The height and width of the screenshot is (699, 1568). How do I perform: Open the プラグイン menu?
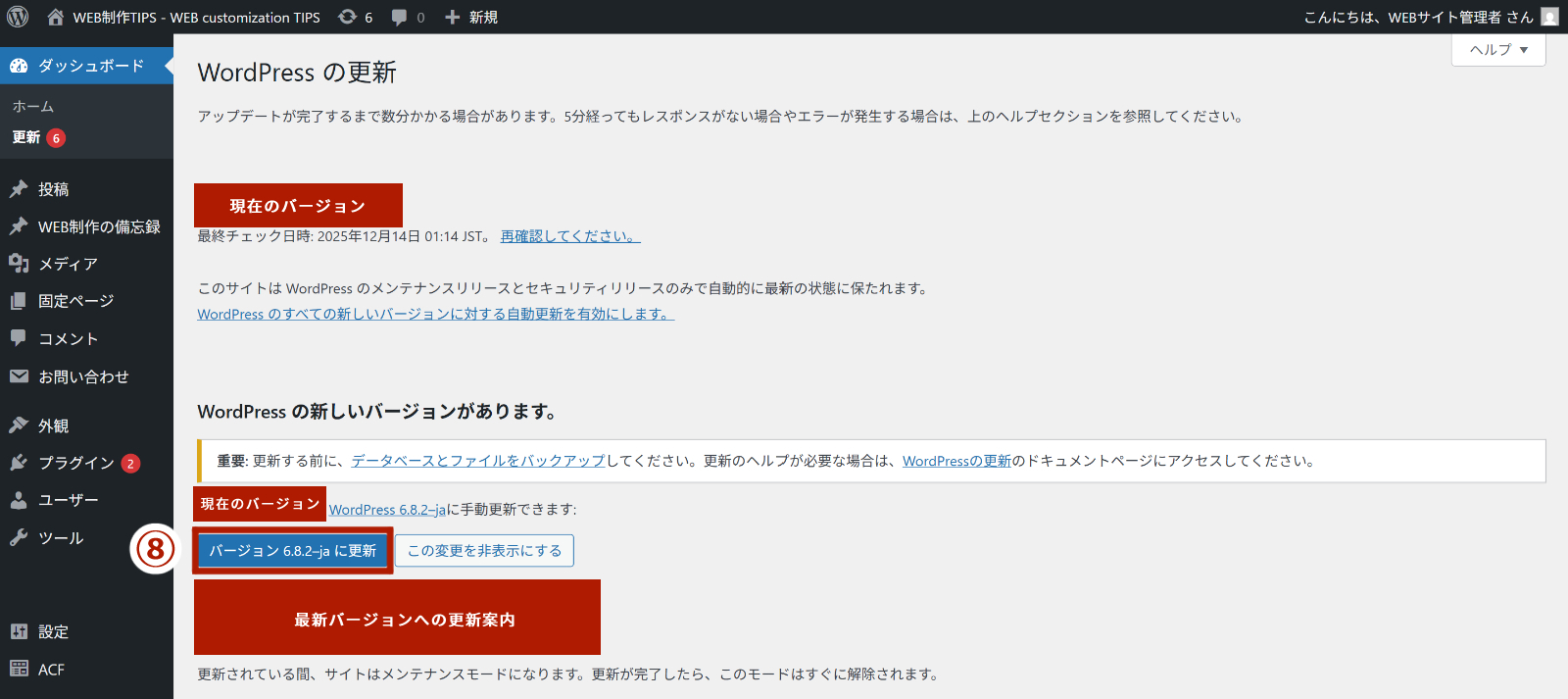[x=75, y=463]
